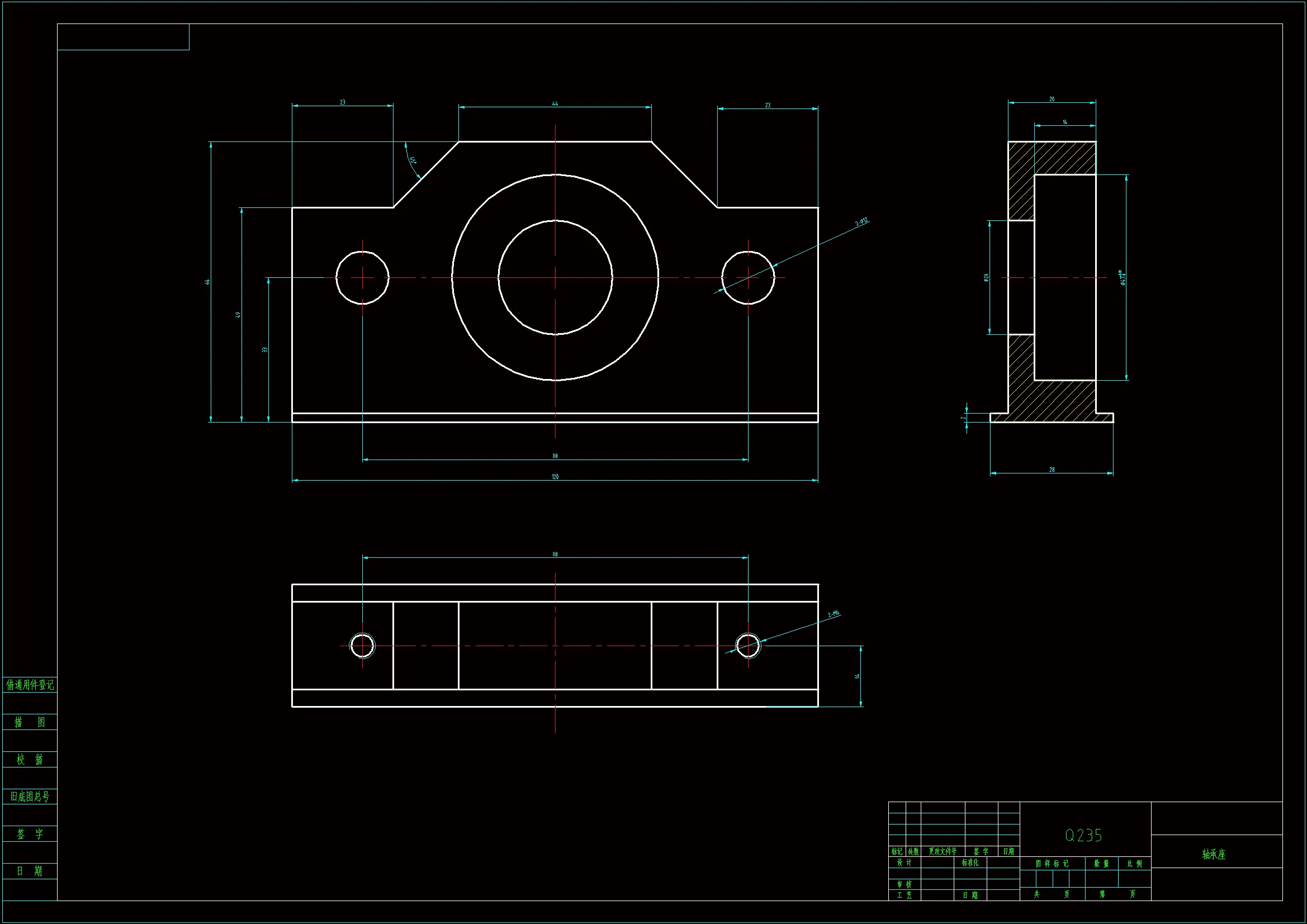The width and height of the screenshot is (1307, 924).
Task: Click the 44 top width dimension text
Action: tap(555, 103)
